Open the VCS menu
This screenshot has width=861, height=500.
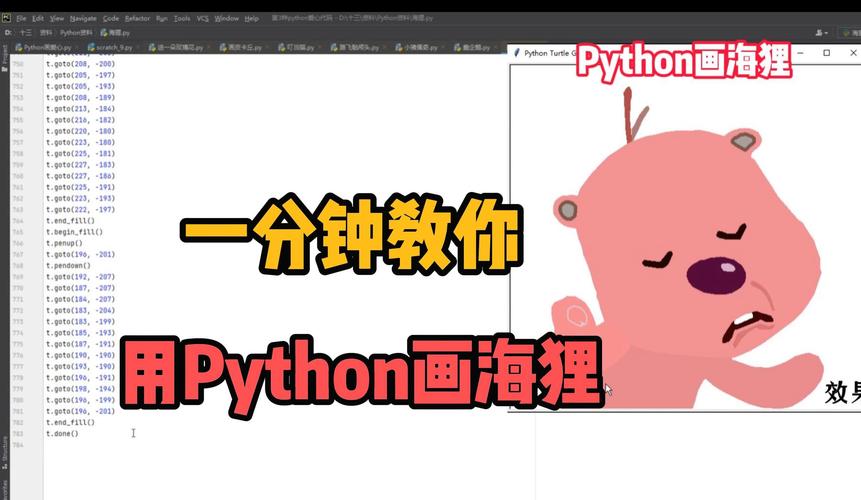(203, 18)
